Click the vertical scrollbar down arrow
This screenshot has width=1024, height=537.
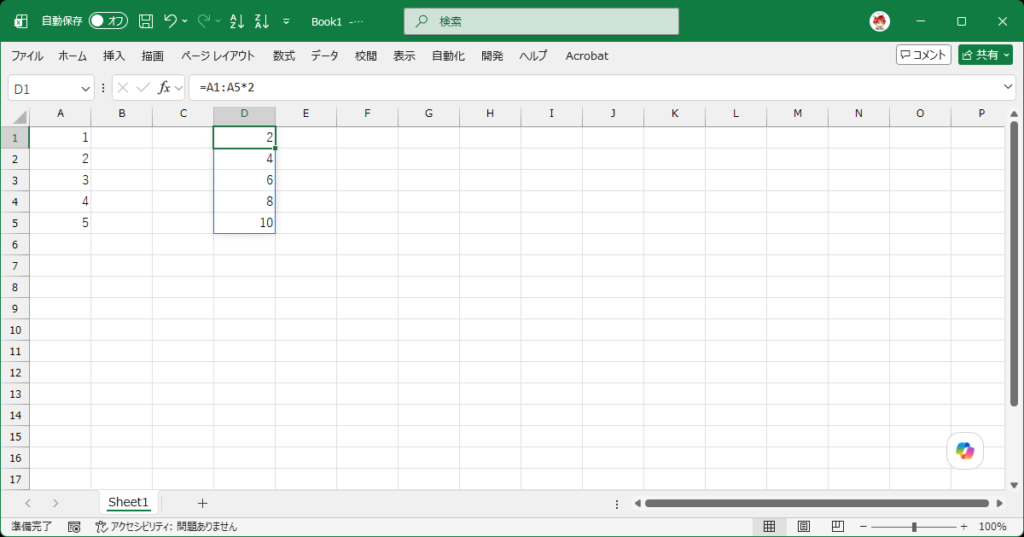(1014, 485)
